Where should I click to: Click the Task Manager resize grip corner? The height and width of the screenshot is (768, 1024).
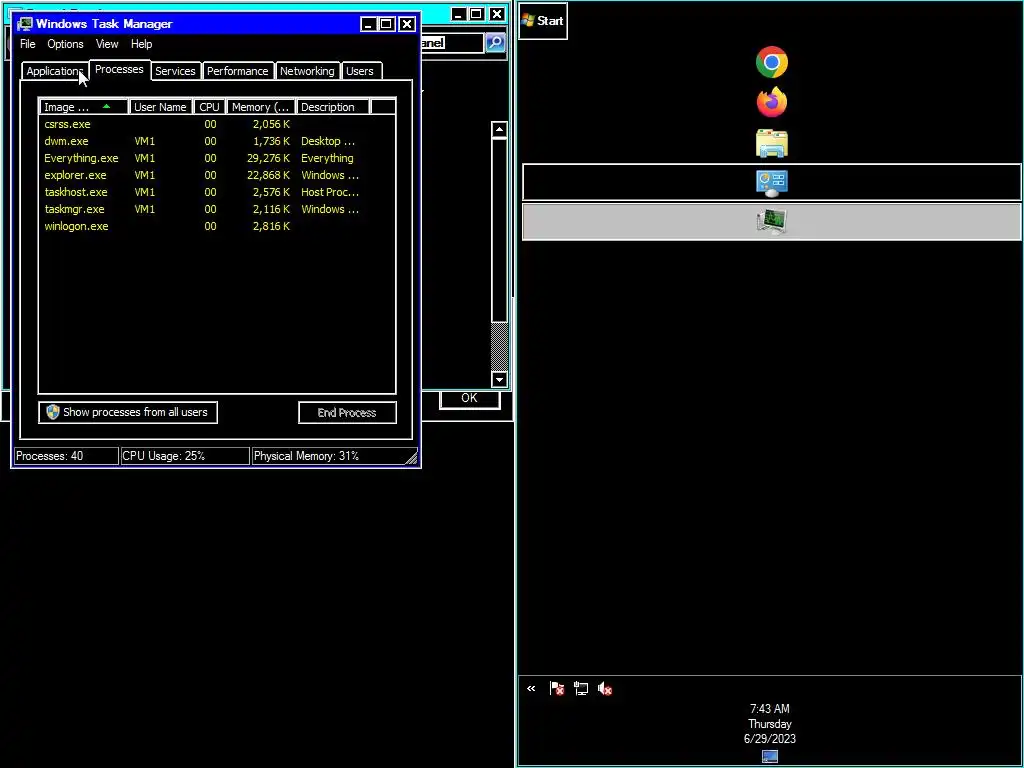411,458
